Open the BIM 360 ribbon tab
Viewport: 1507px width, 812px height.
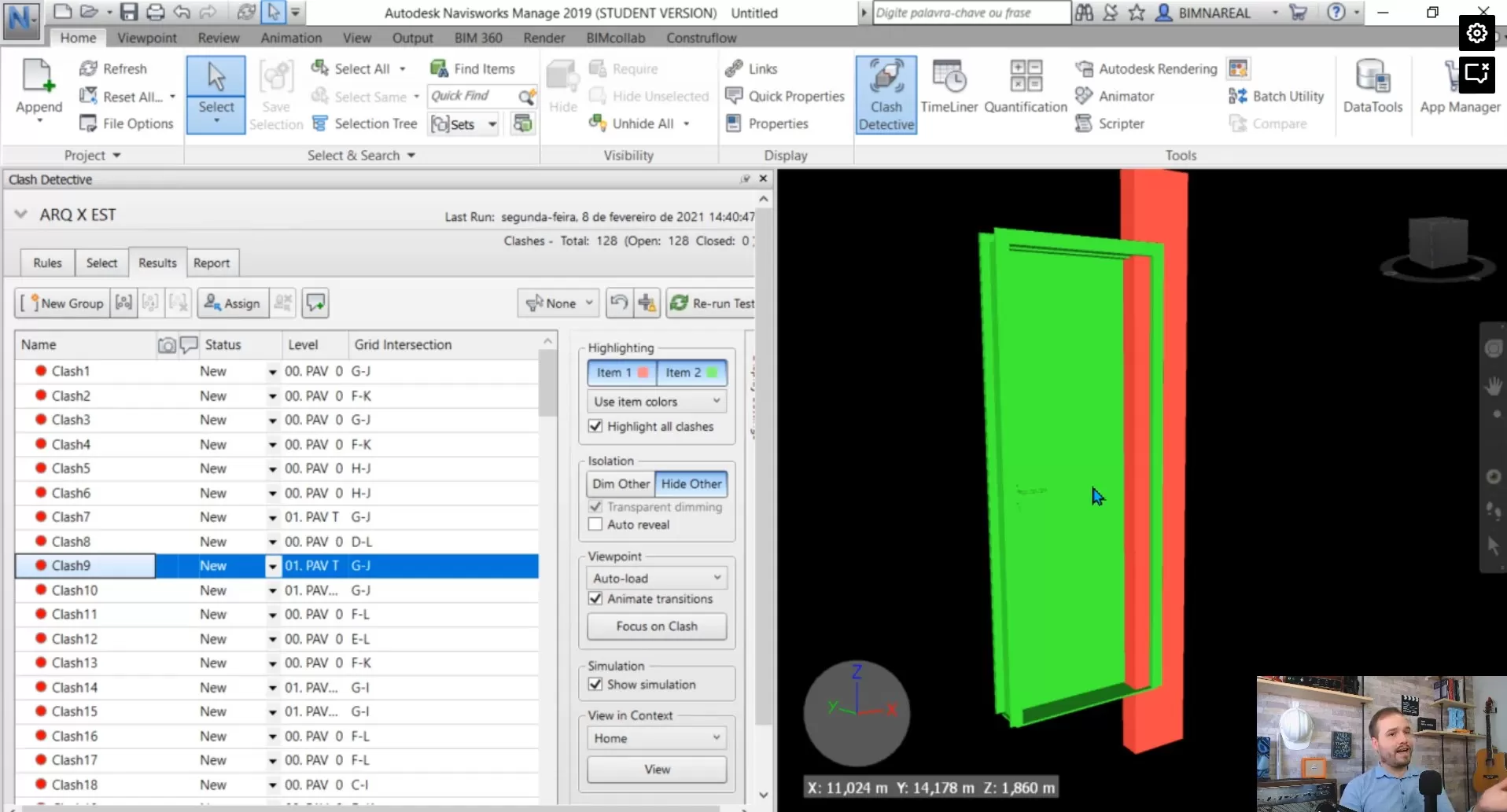[x=478, y=38]
